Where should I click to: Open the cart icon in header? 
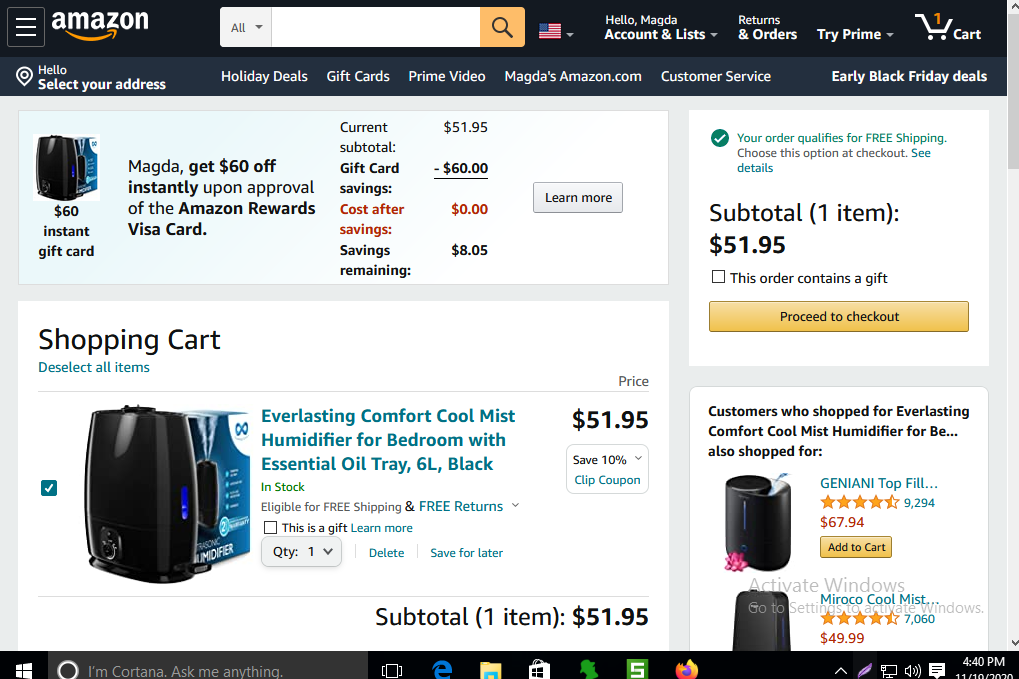948,28
